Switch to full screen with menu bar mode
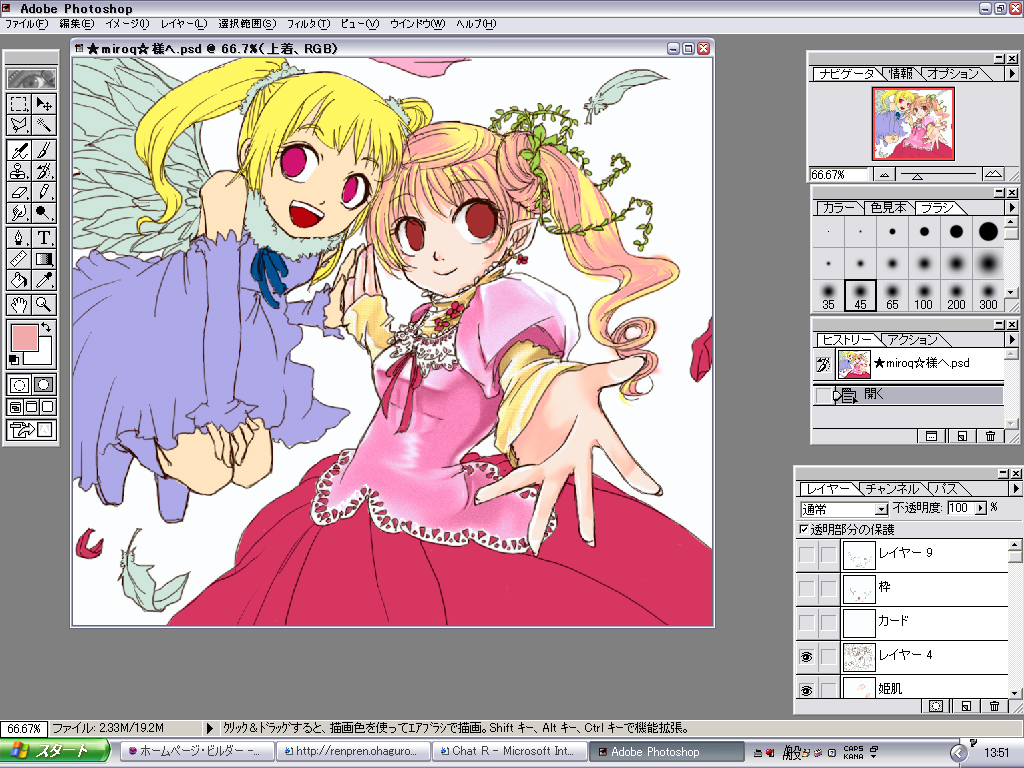The height and width of the screenshot is (768, 1024). 31,408
